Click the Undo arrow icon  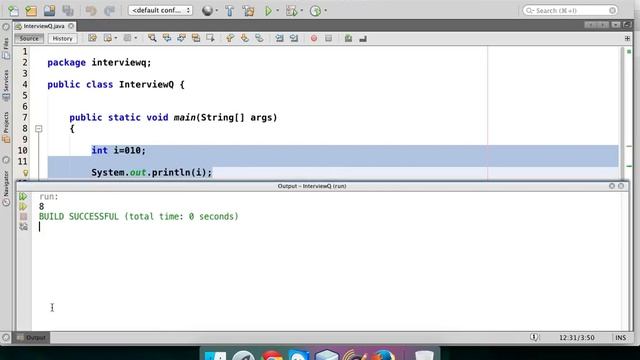pyautogui.click(x=91, y=11)
